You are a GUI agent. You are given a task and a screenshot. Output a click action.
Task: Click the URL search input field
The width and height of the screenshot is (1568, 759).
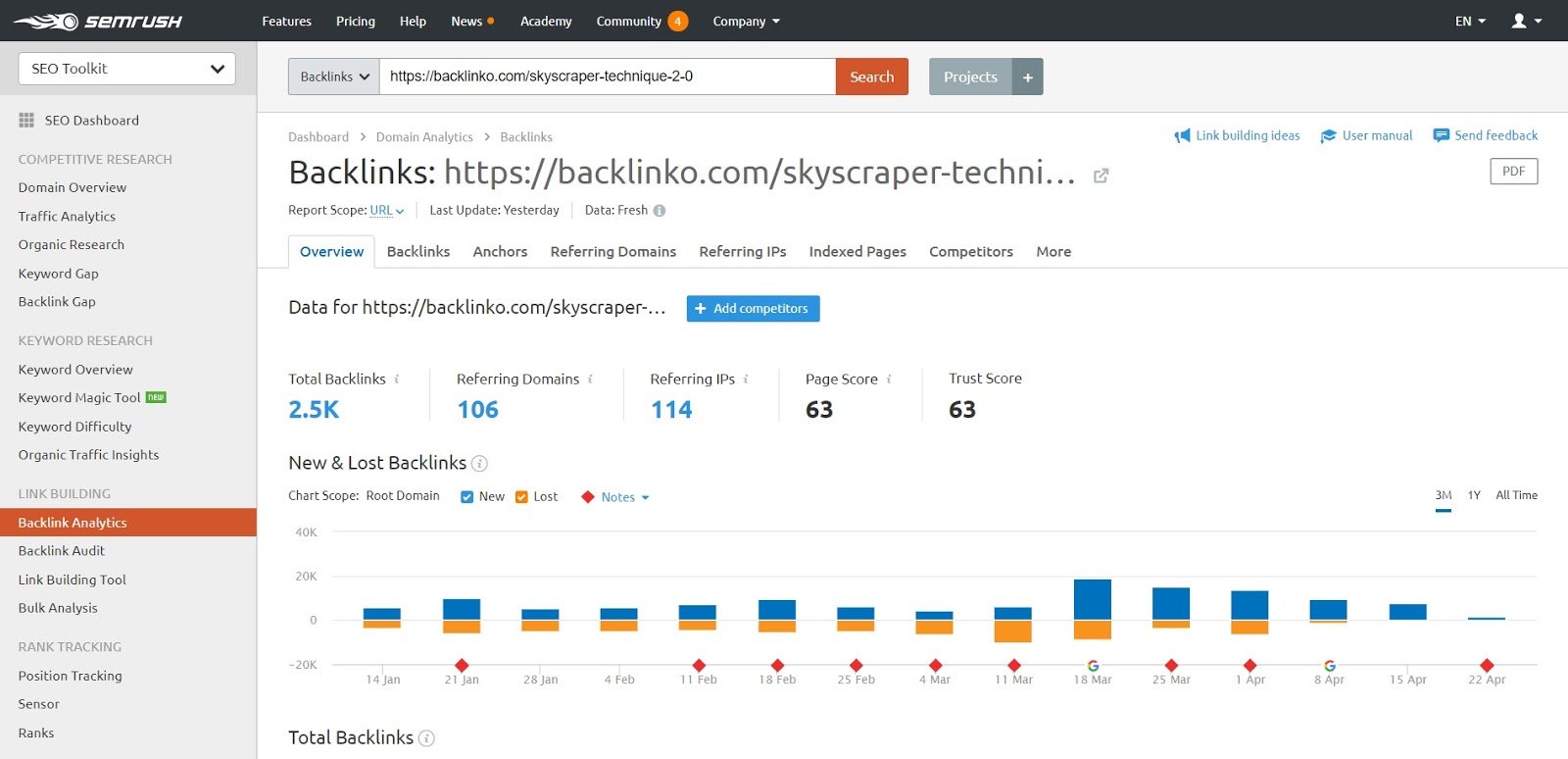click(x=608, y=76)
